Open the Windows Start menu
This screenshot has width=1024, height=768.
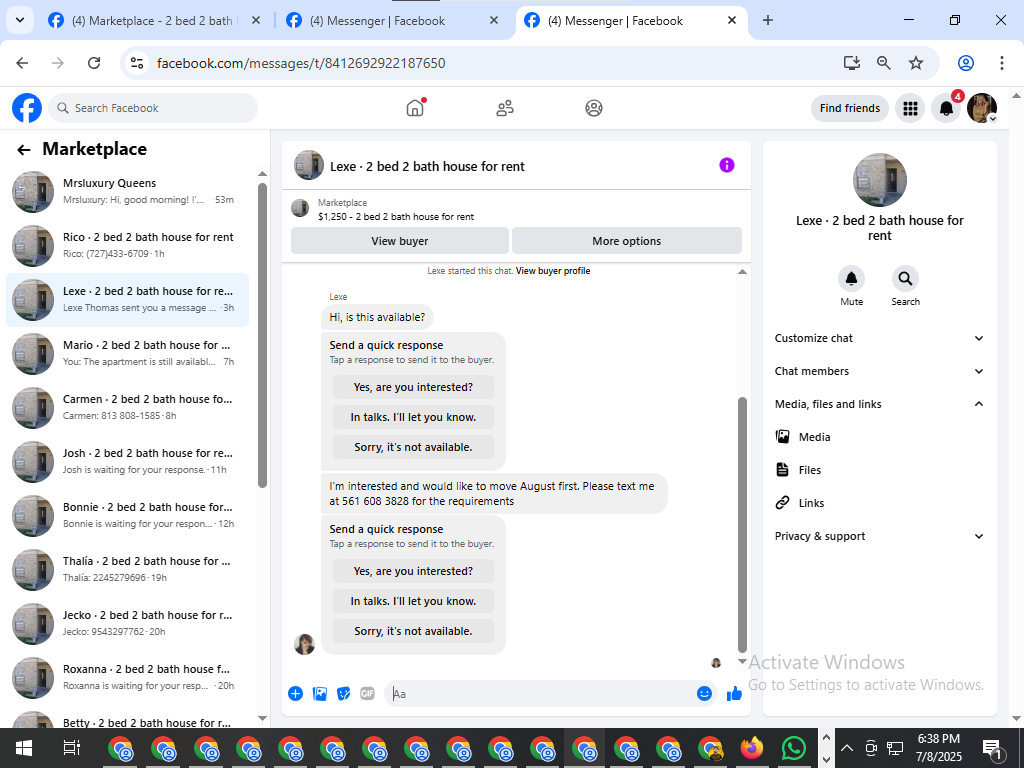coord(24,748)
